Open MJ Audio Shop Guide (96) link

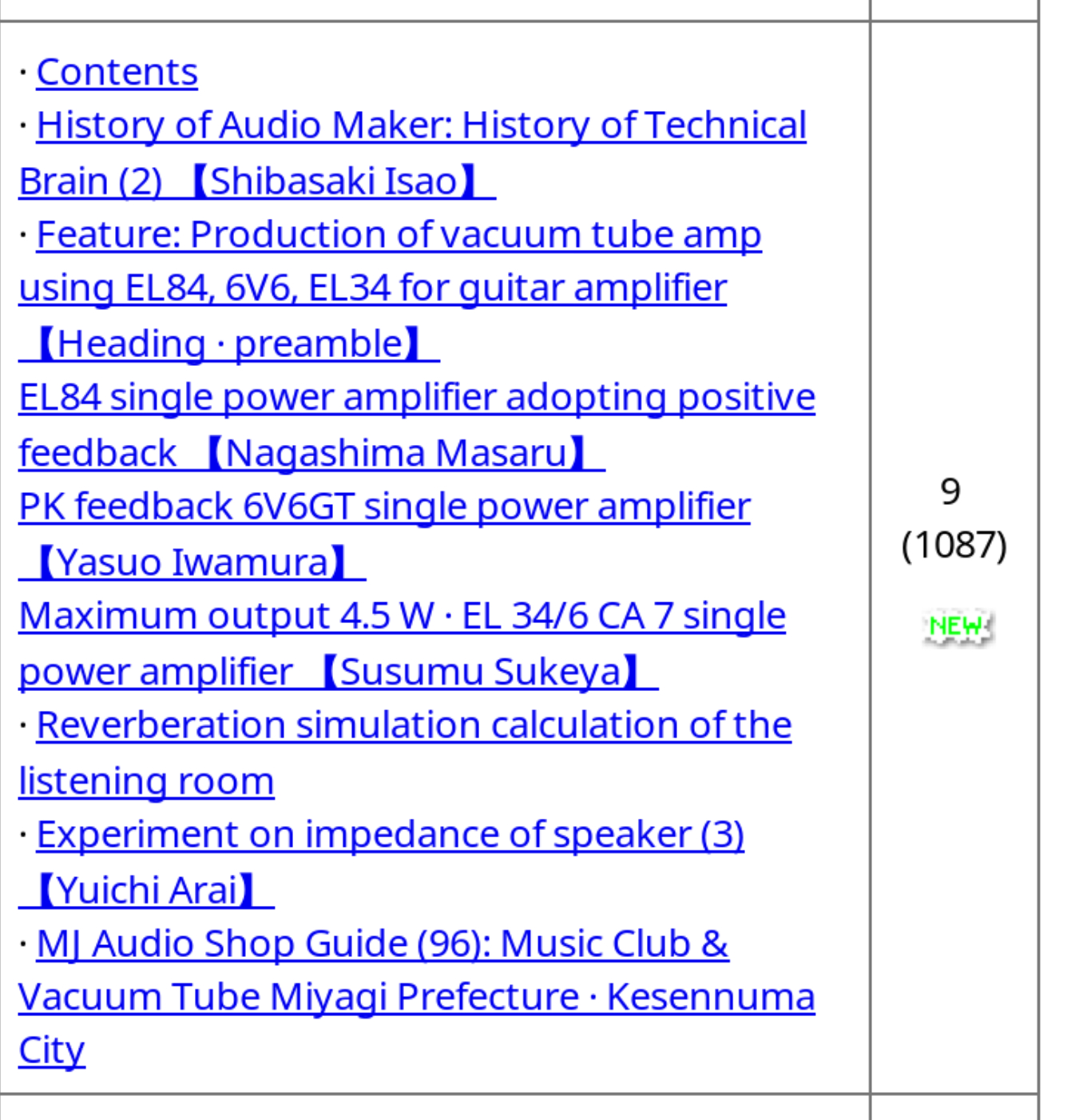(x=383, y=944)
